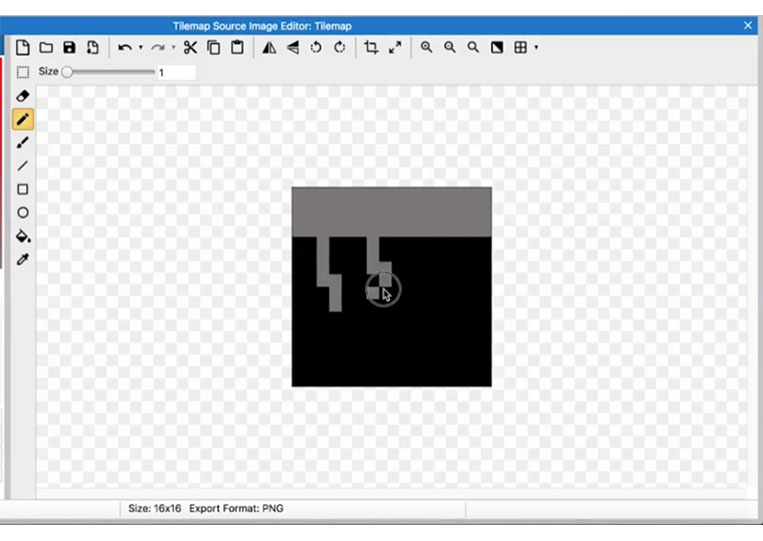
Task: Click 'Size: 16x16' status text
Action: point(155,508)
